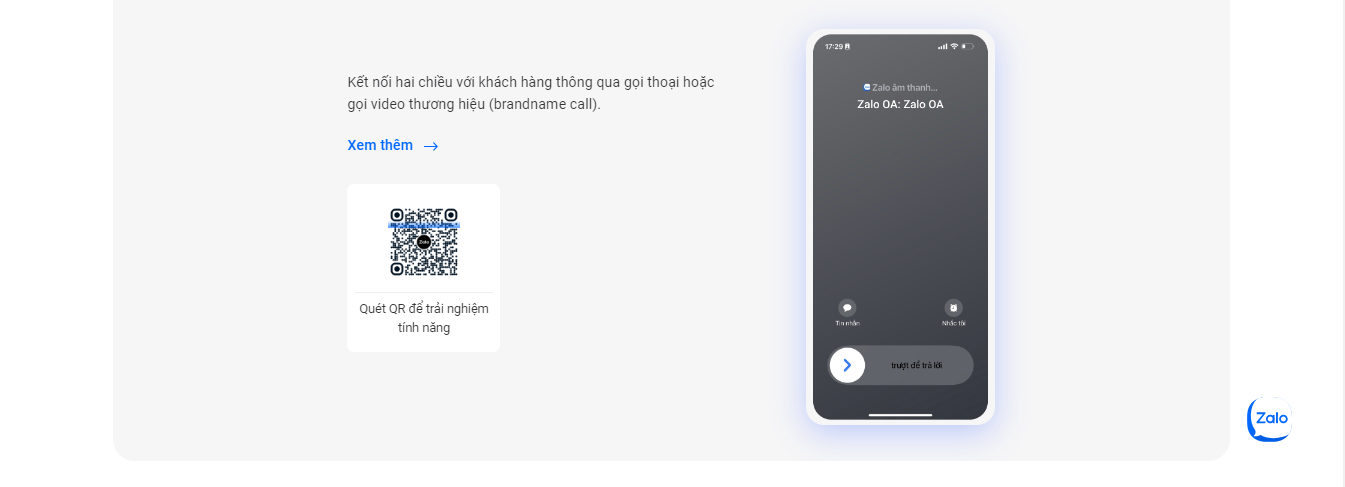Open the Xem thêm link
This screenshot has width=1345, height=487.
(380, 145)
